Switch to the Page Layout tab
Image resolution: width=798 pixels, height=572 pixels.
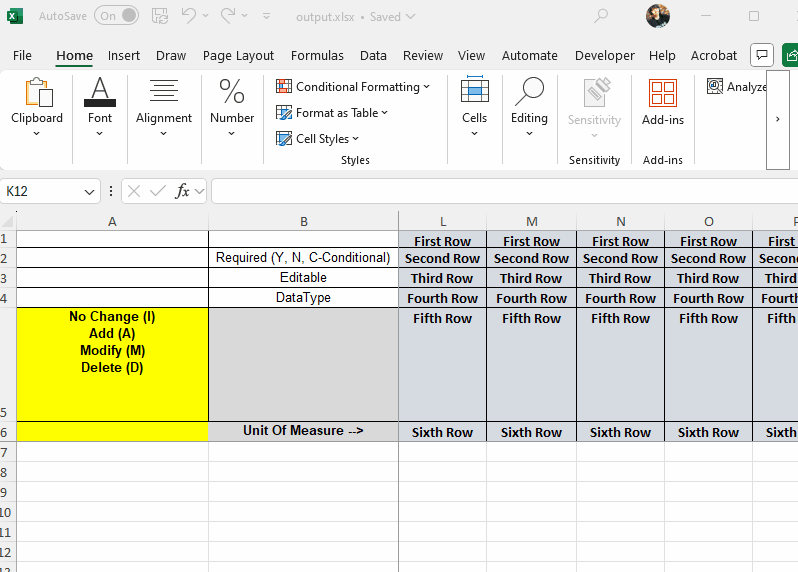(x=238, y=55)
